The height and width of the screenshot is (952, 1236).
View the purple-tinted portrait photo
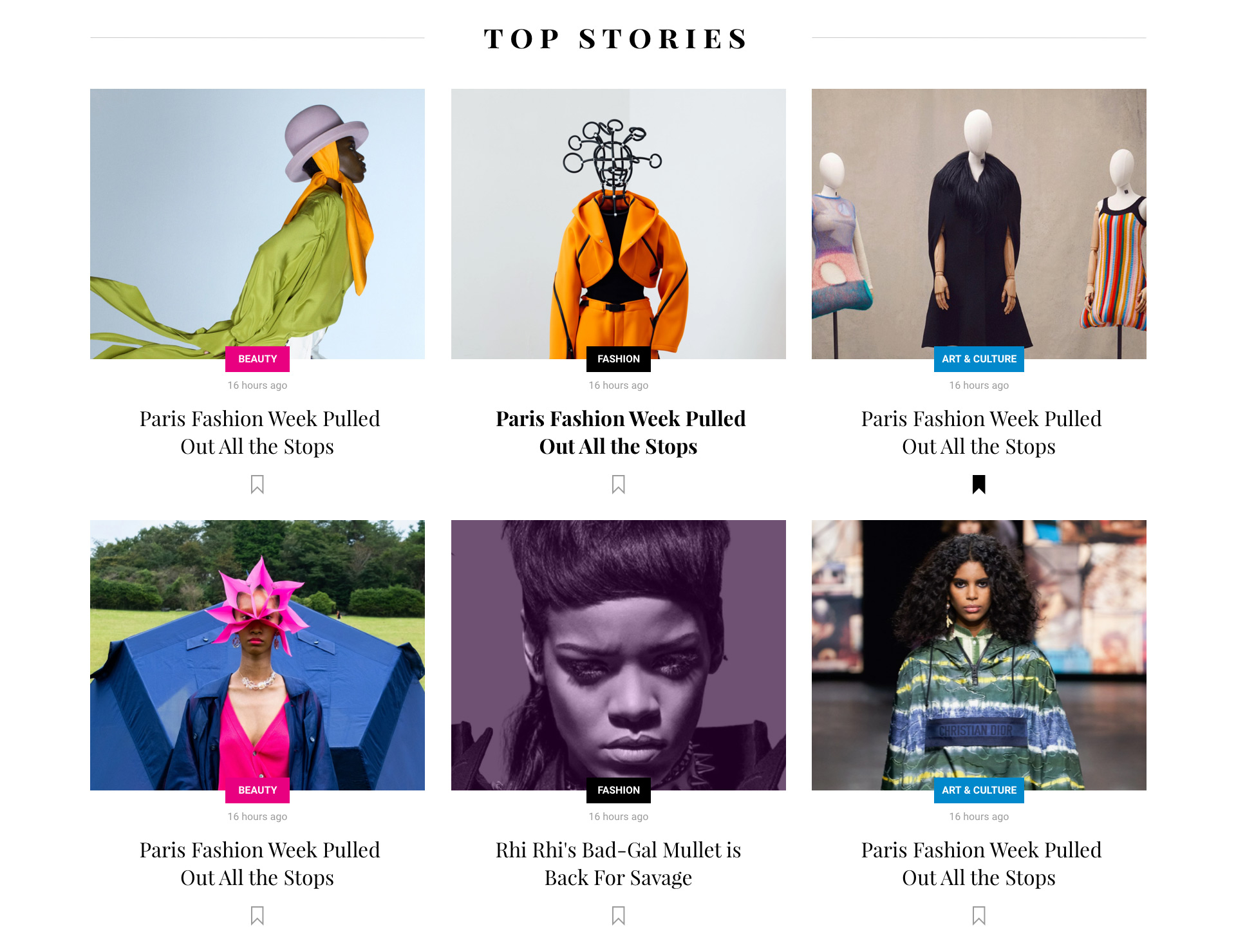(x=618, y=655)
